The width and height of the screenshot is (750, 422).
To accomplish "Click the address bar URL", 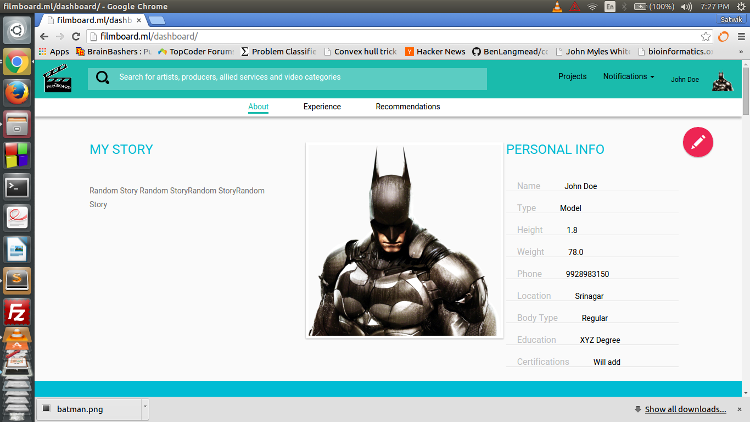I will pos(149,36).
